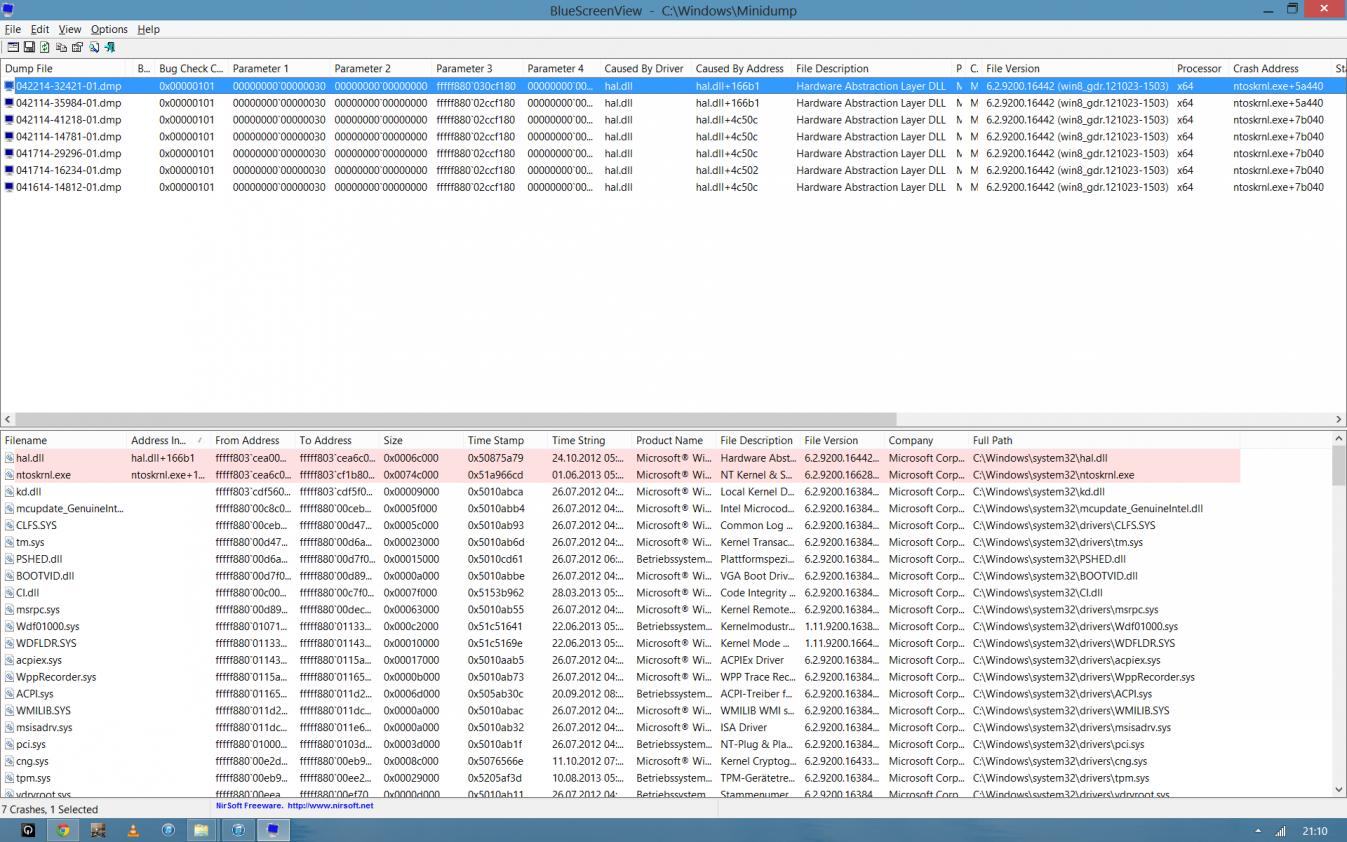This screenshot has width=1347, height=842.
Task: Open the Help menu
Action: [148, 29]
